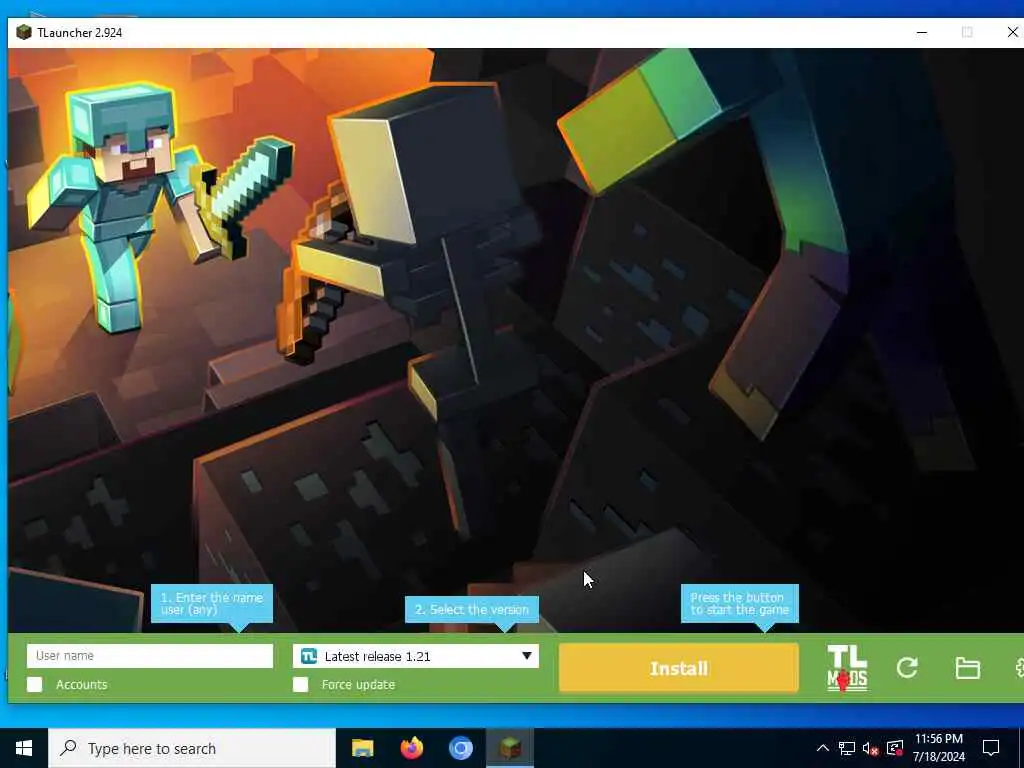Toggle the Force update checkbox

tap(300, 684)
